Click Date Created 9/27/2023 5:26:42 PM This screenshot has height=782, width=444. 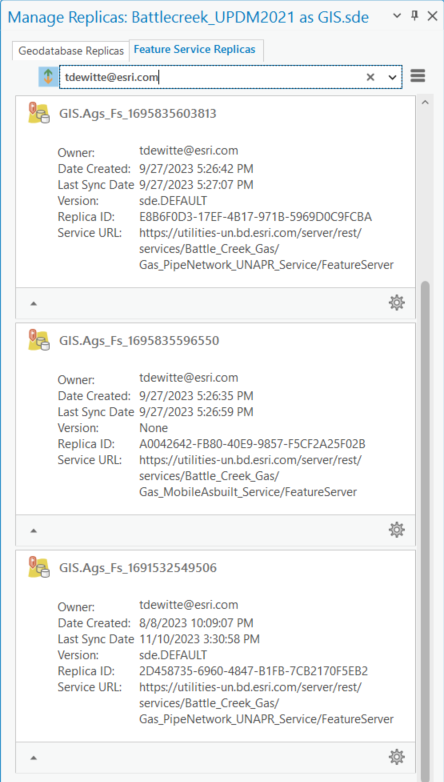[x=196, y=168]
